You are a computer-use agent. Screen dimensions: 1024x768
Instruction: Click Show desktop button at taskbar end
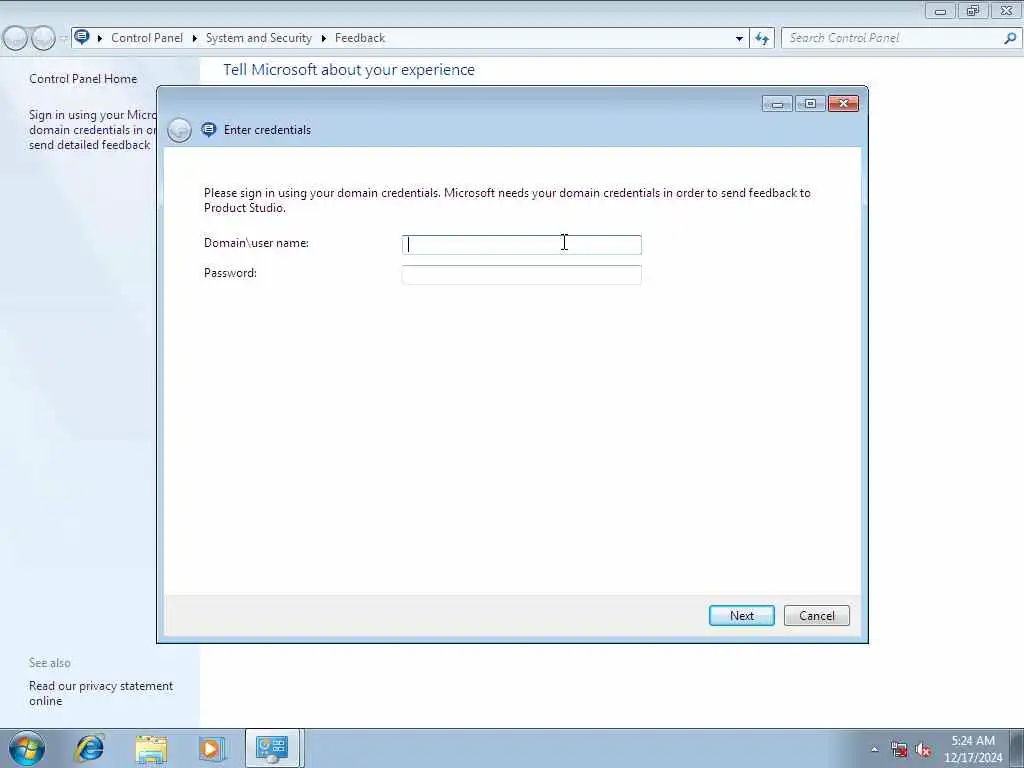[1017, 748]
